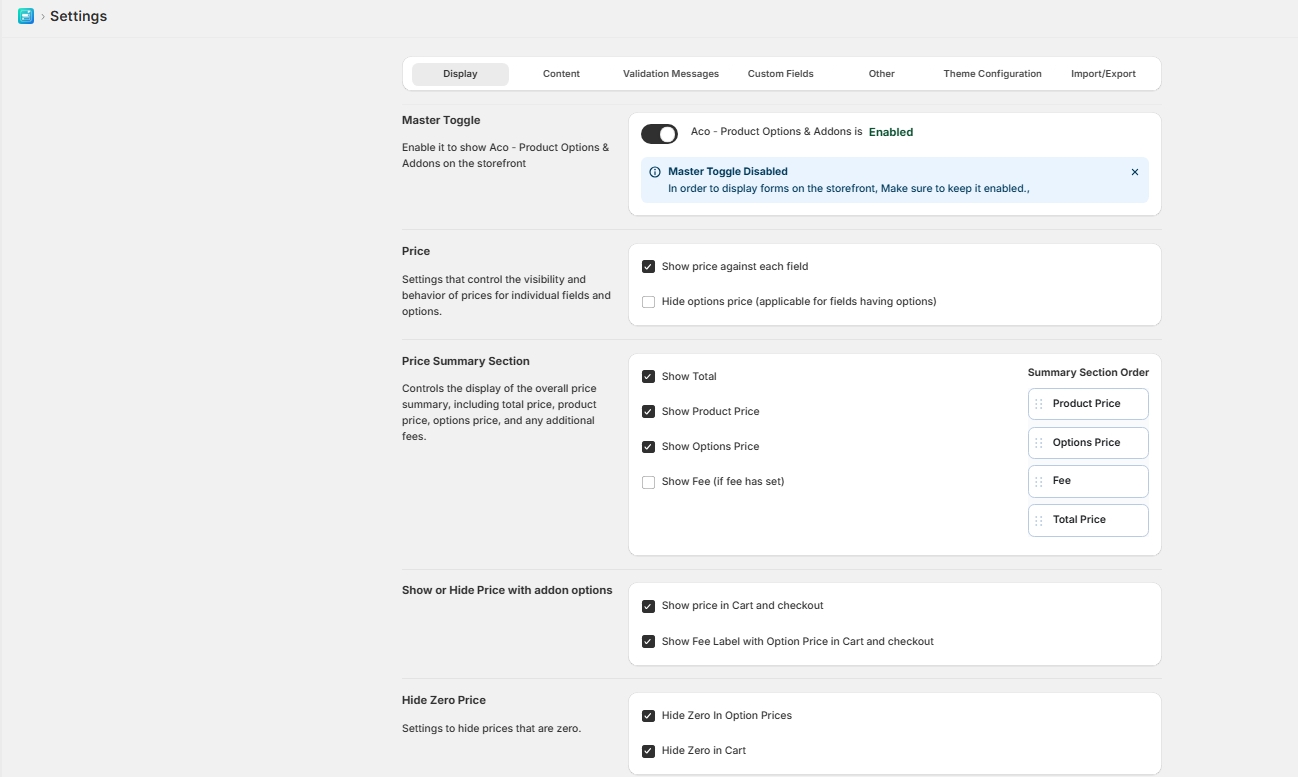This screenshot has height=777, width=1298.
Task: Open the Theme Configuration tab
Action: pos(992,74)
